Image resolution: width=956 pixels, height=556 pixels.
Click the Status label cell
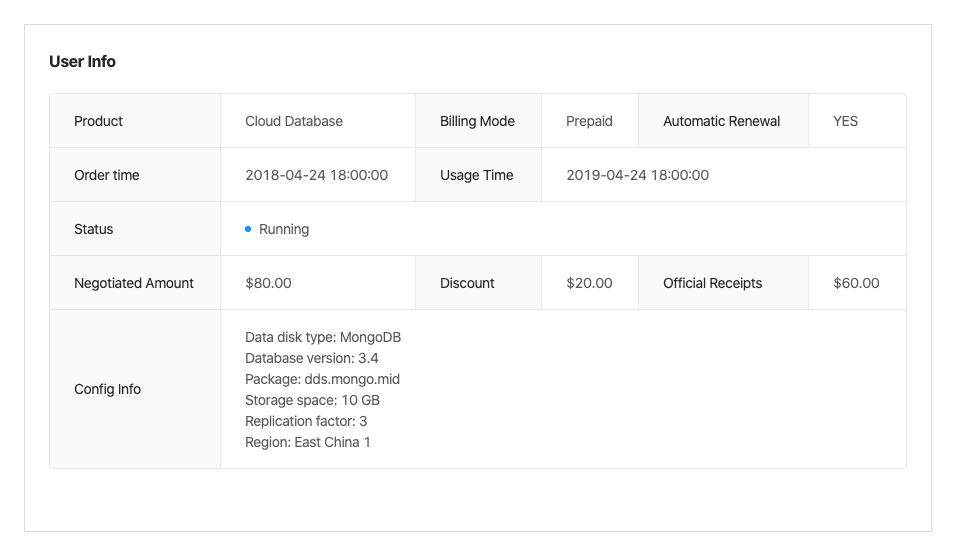pos(94,229)
